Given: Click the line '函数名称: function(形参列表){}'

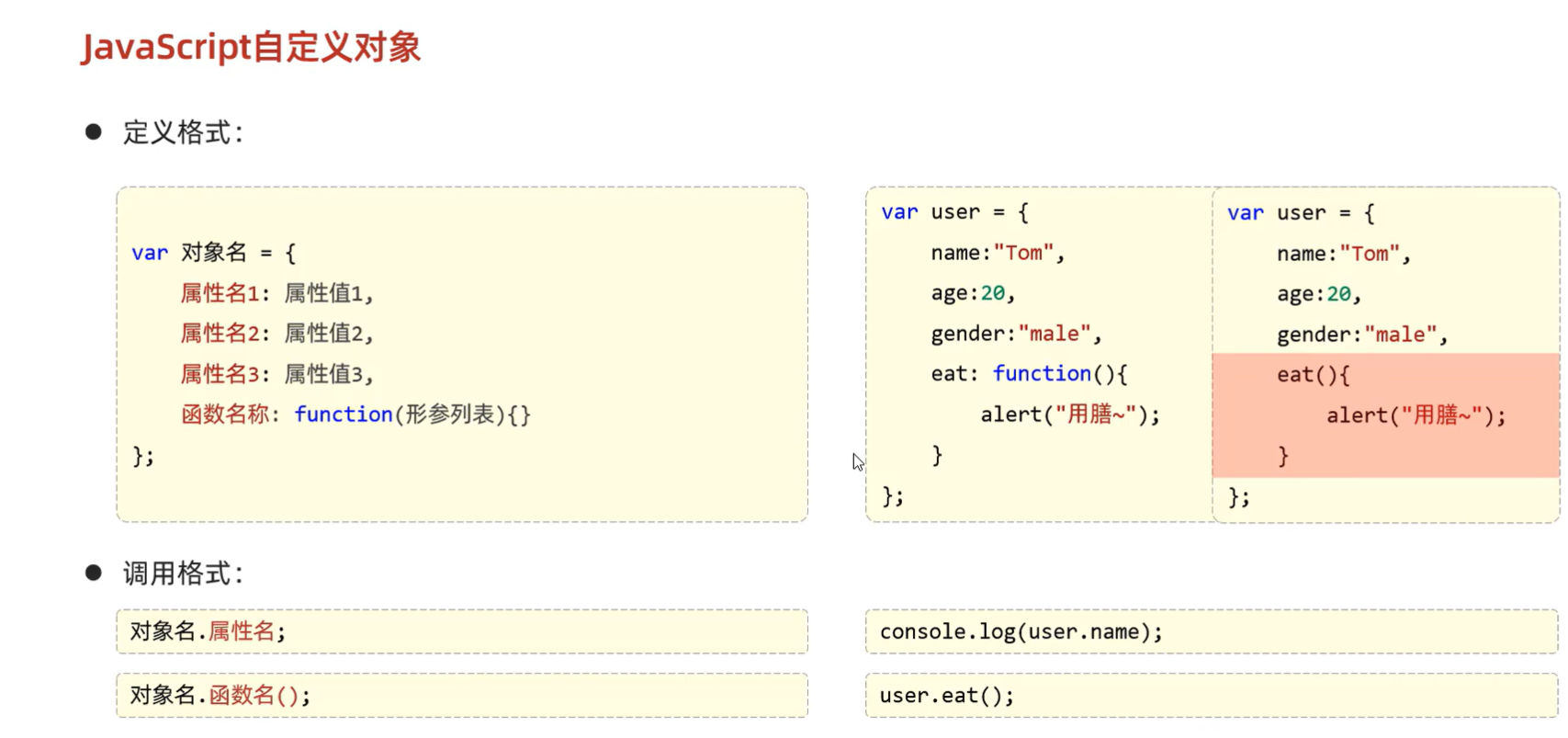Looking at the screenshot, I should tap(355, 414).
